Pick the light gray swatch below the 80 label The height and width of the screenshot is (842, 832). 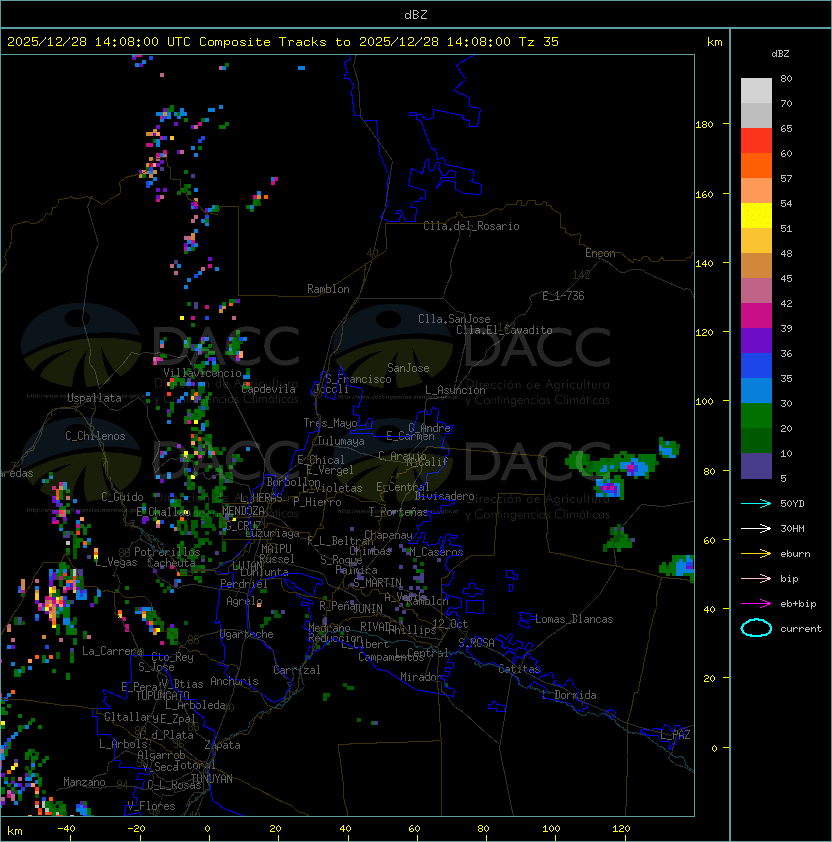coord(756,90)
